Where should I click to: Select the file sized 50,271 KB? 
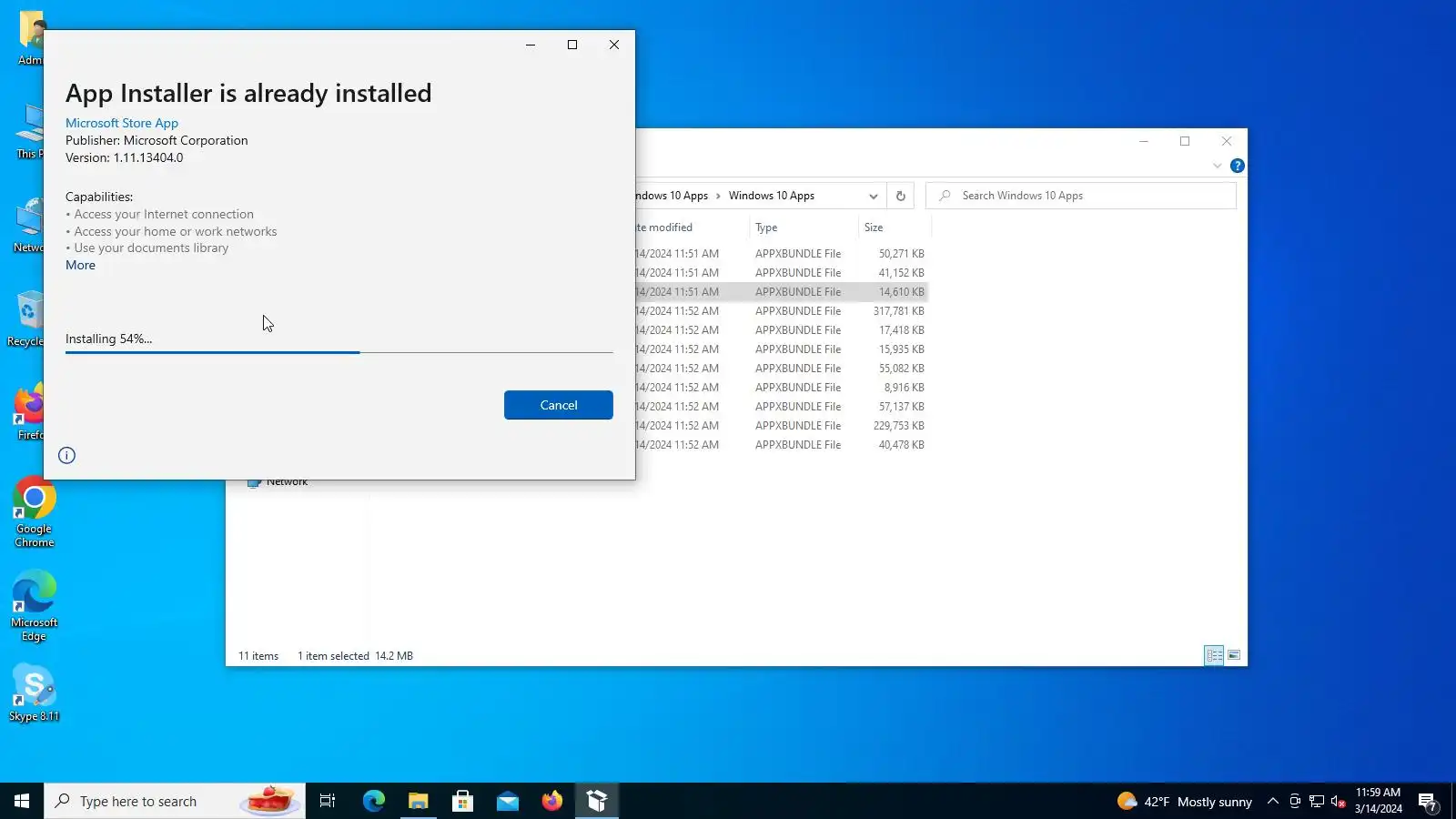coord(781,254)
